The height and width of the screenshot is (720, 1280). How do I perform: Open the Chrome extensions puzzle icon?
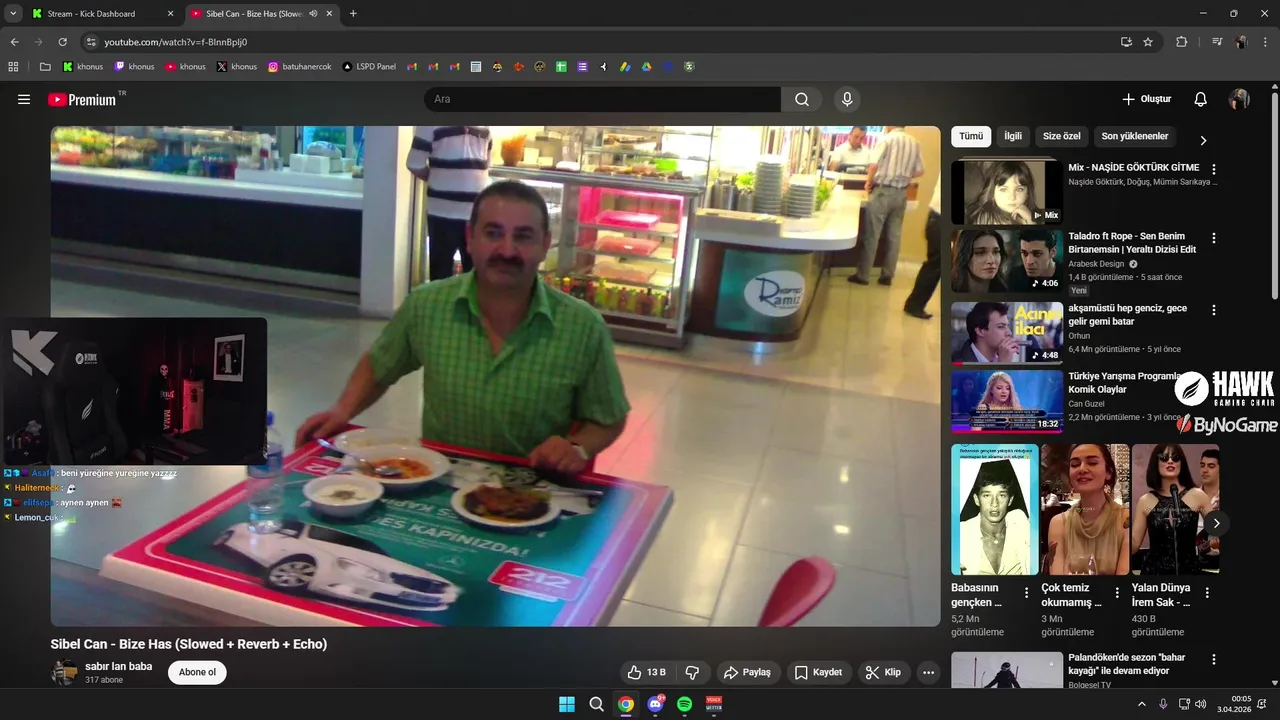point(1182,42)
